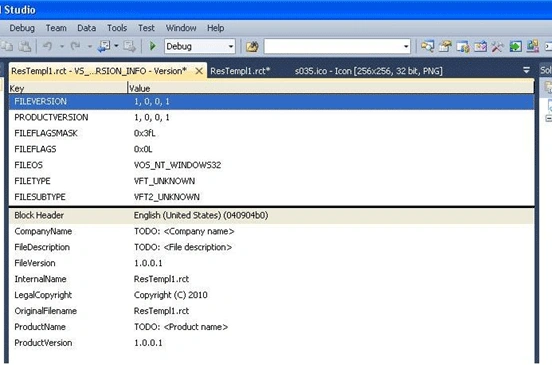Switch to the ResTempl1.rct* tab

coord(240,71)
